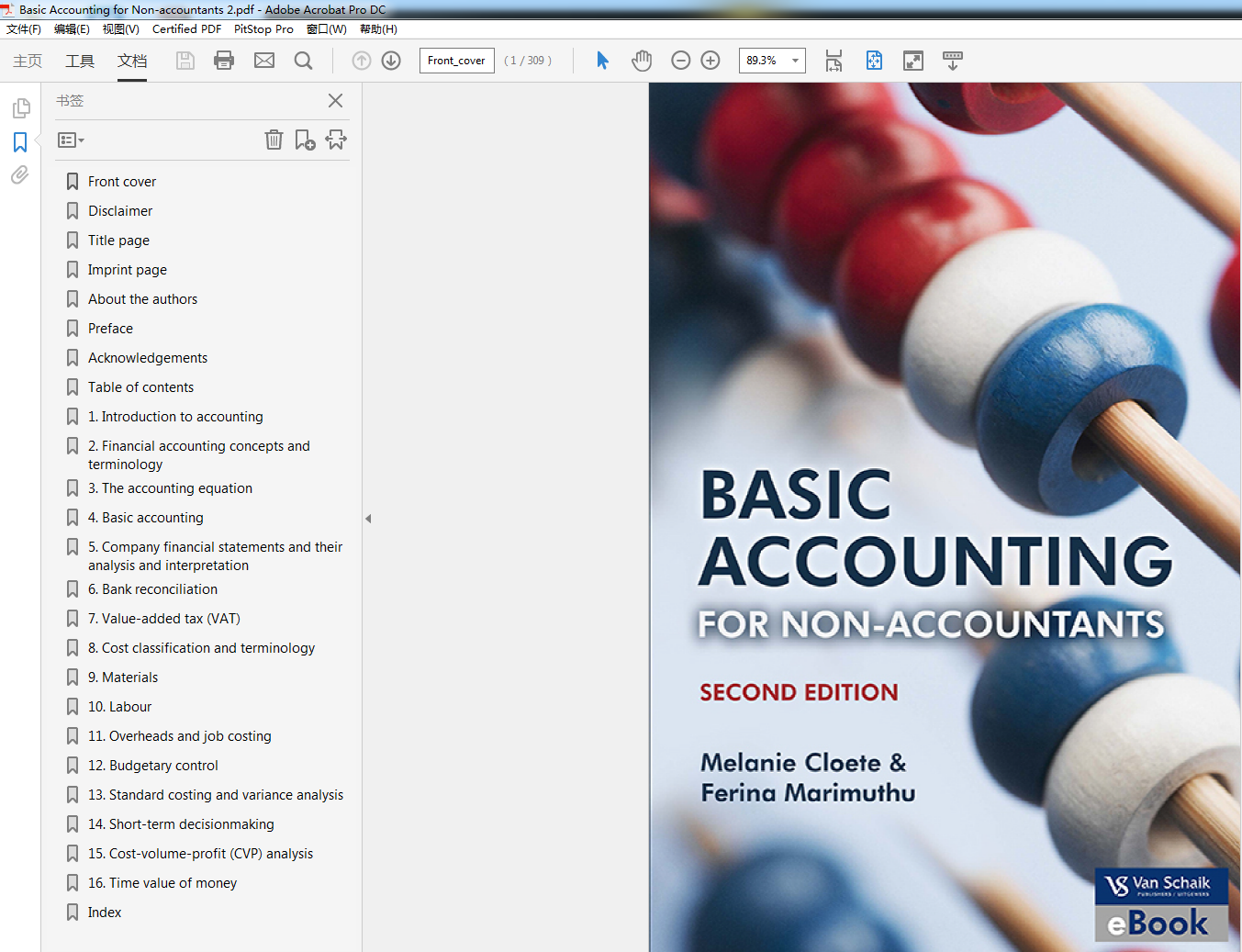Activate the Hand pan tool
The image size is (1242, 952).
click(642, 61)
